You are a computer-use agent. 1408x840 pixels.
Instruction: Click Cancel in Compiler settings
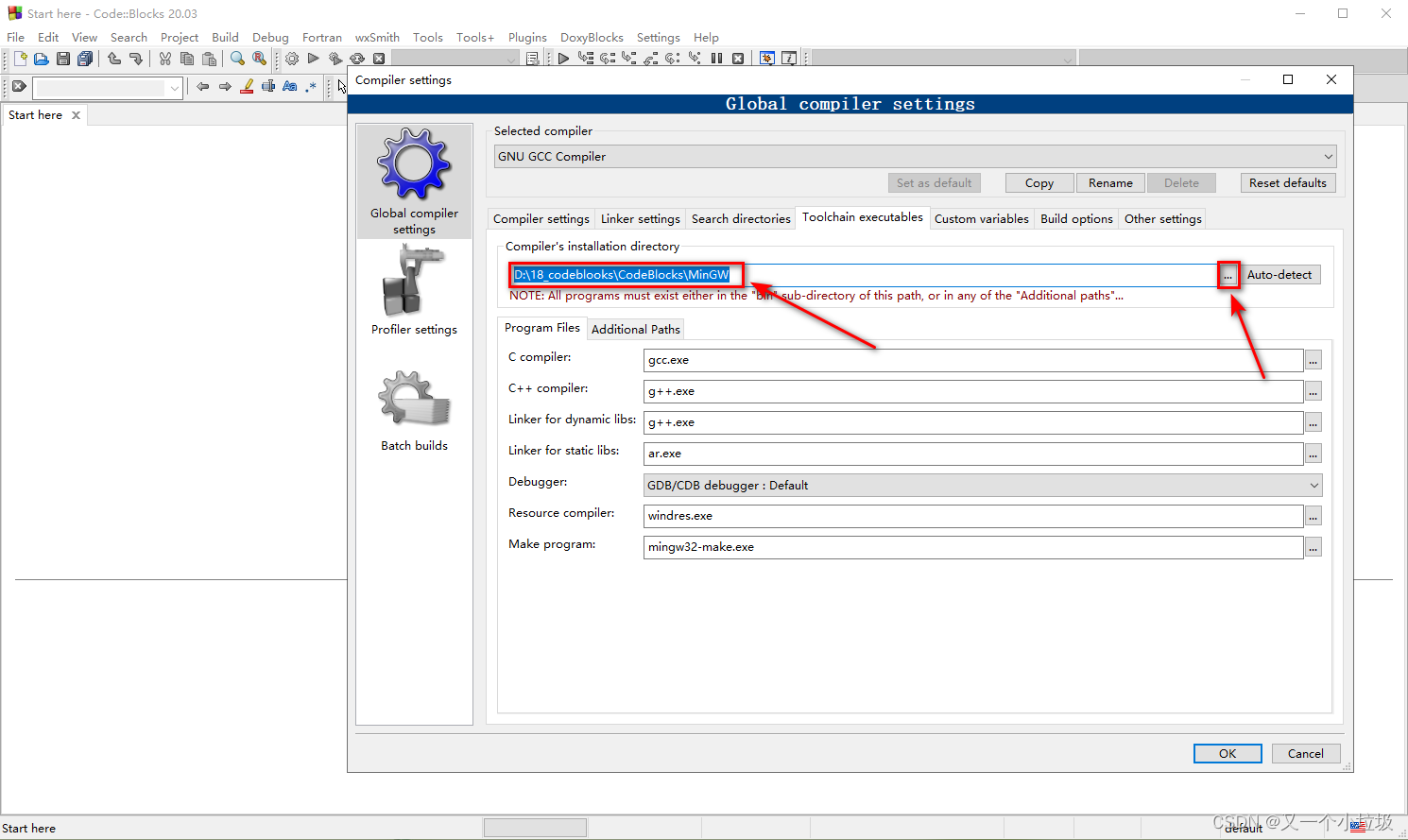tap(1306, 753)
